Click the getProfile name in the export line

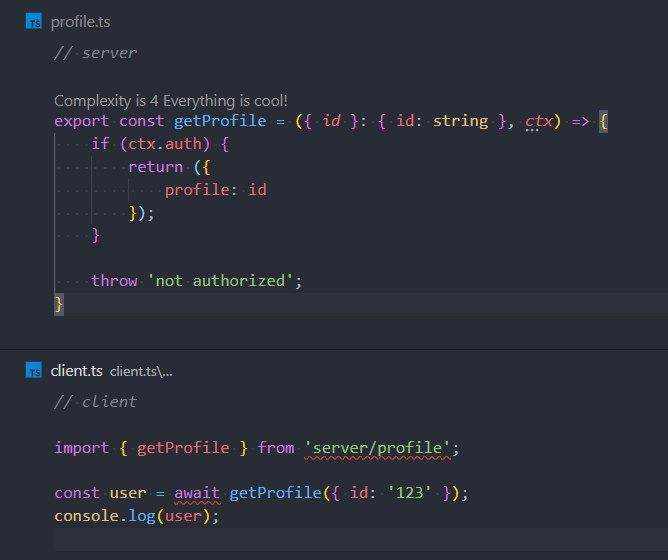point(220,121)
